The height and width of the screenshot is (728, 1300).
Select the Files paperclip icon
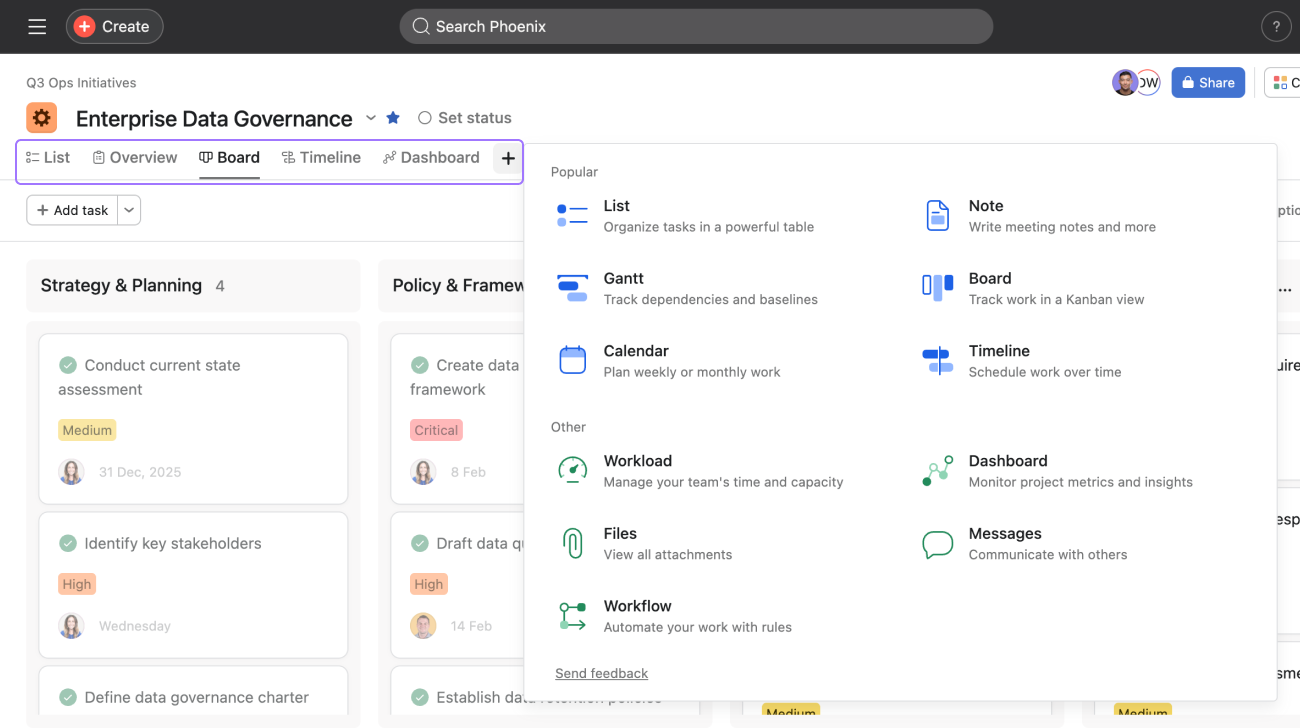(572, 543)
